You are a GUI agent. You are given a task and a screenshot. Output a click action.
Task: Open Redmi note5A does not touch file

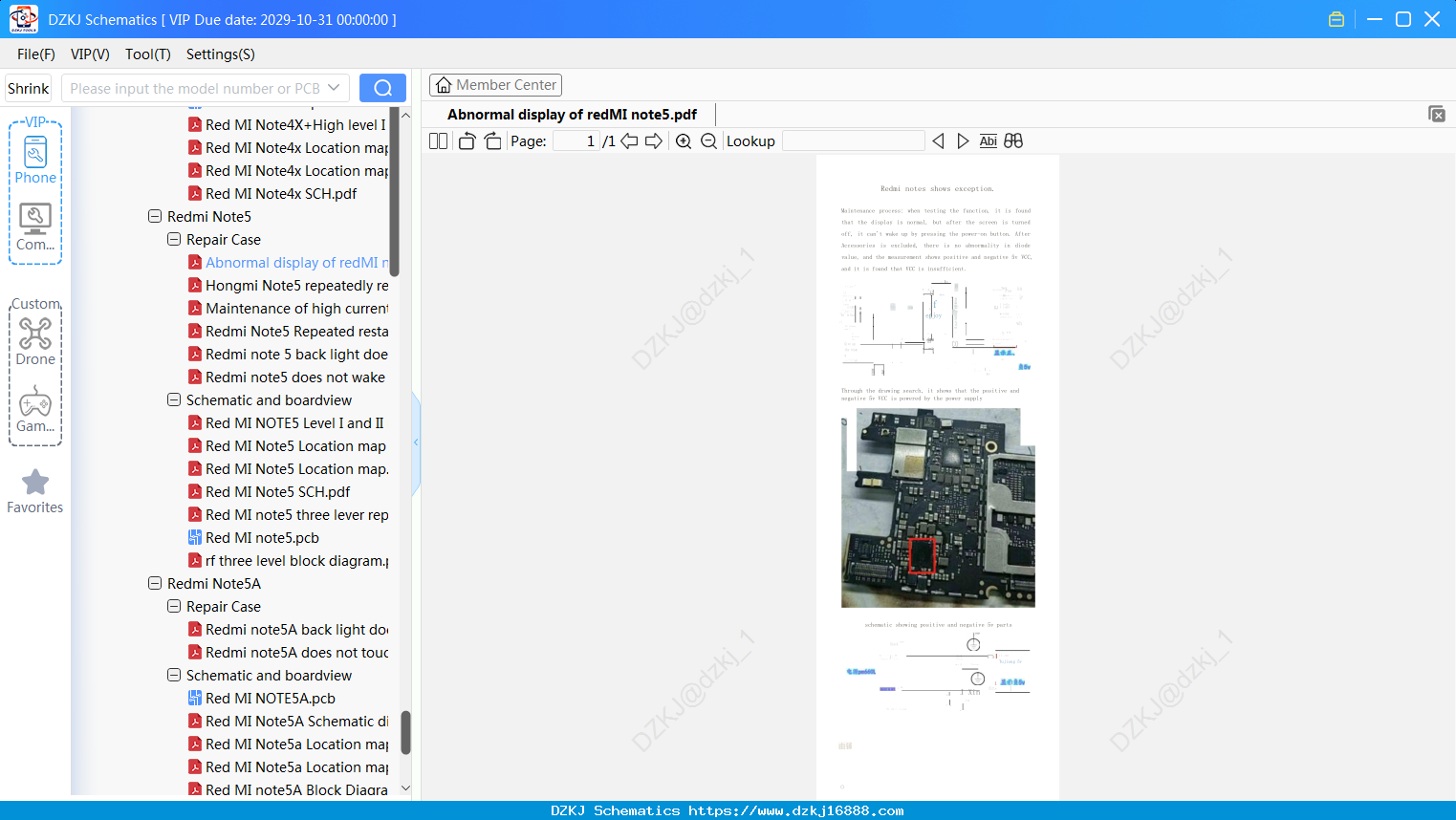(288, 653)
